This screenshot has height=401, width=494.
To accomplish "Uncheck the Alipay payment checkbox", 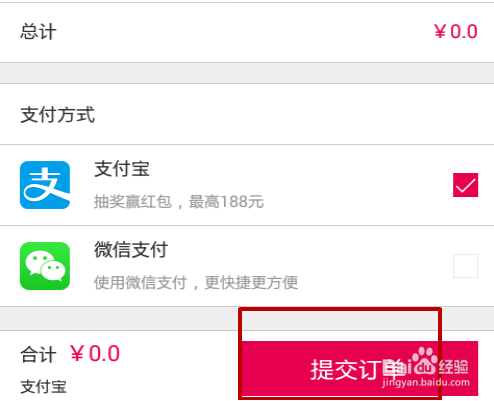I will pyautogui.click(x=465, y=185).
